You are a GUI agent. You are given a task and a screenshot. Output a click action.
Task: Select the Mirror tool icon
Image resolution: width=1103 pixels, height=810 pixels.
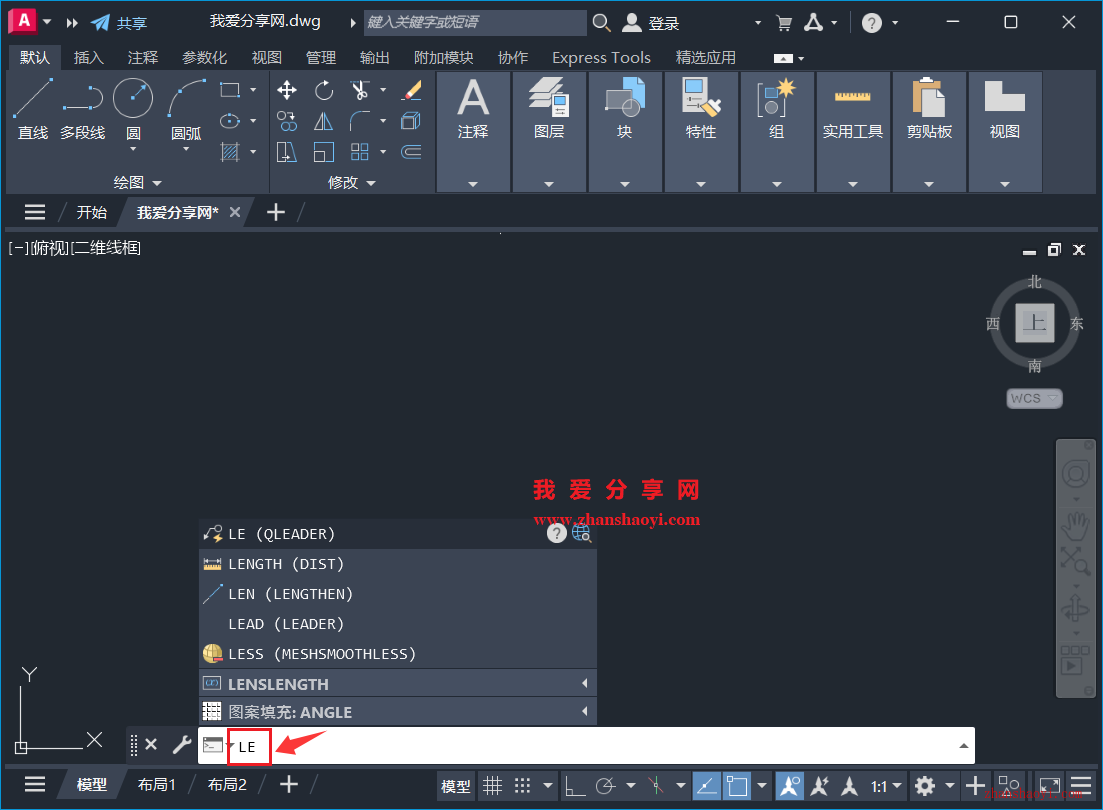pos(324,121)
